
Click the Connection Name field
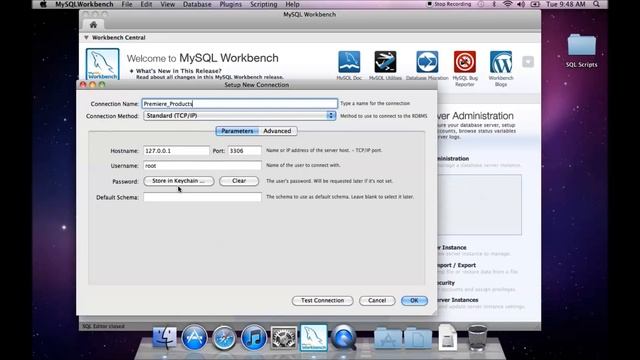[240, 104]
